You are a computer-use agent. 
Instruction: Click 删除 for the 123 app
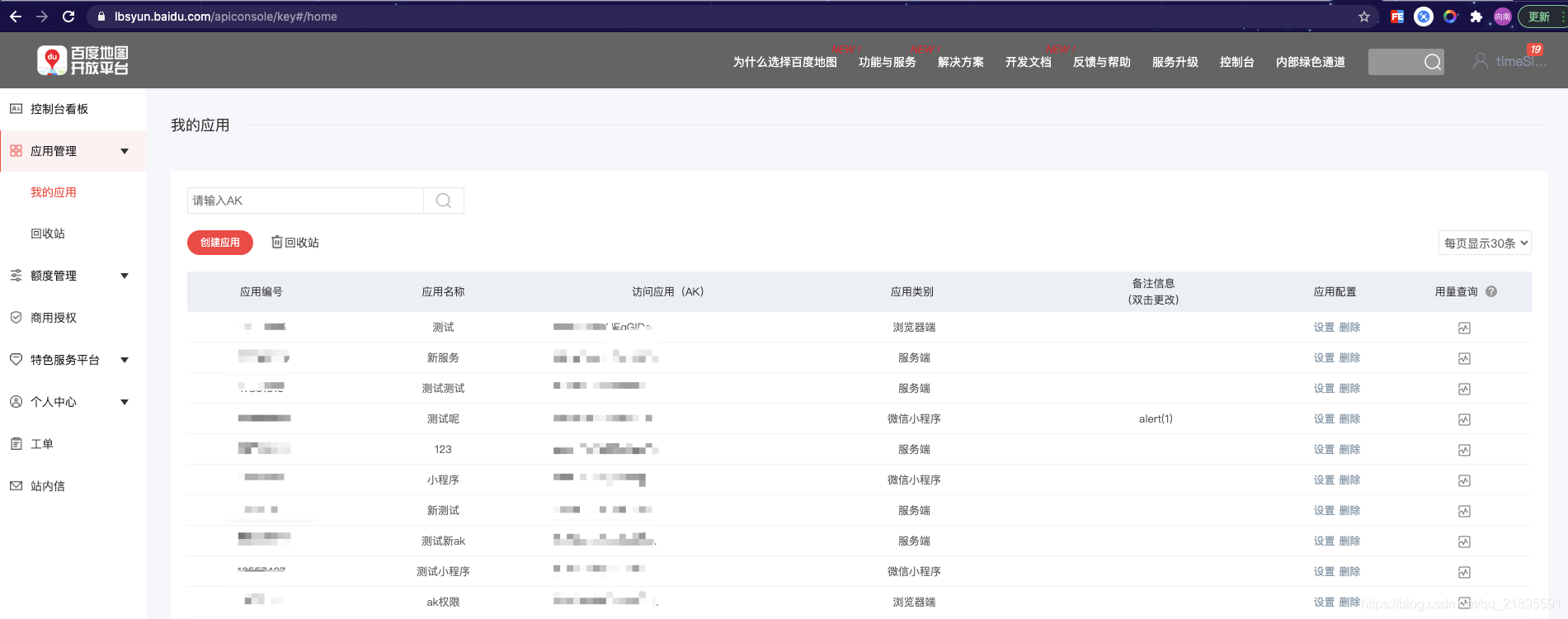tap(1349, 450)
